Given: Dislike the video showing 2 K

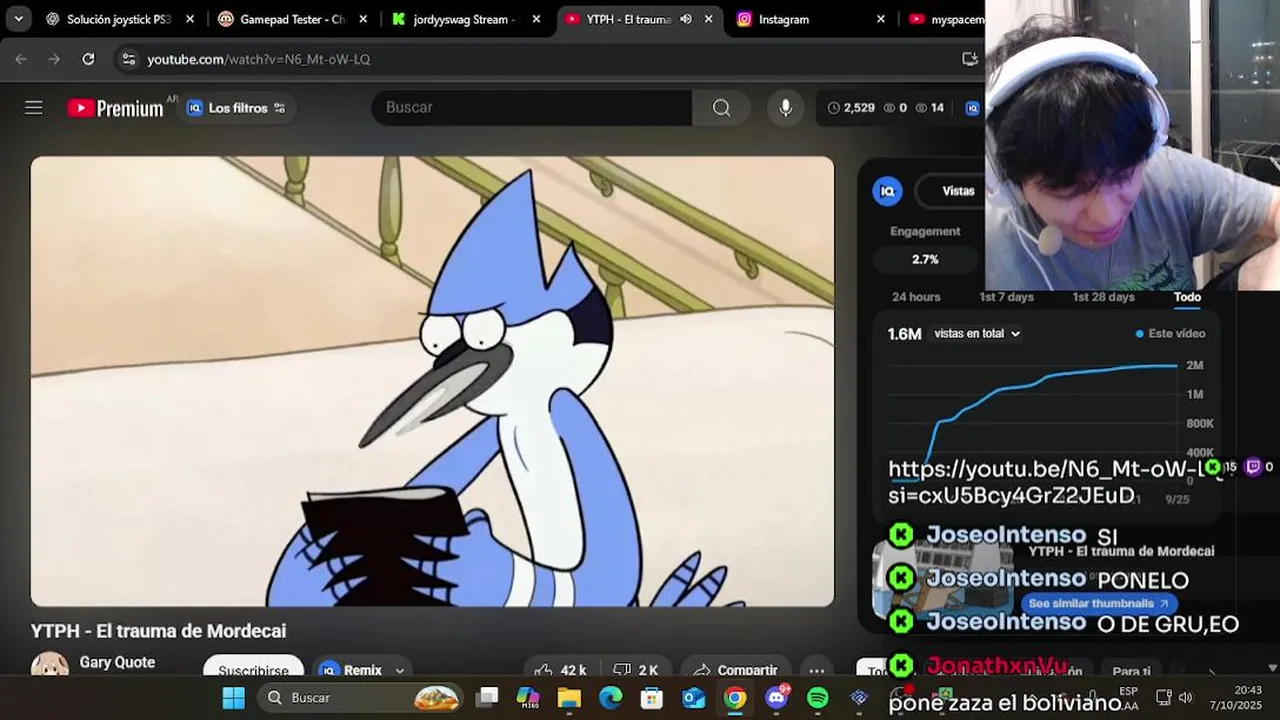Looking at the screenshot, I should [x=636, y=670].
